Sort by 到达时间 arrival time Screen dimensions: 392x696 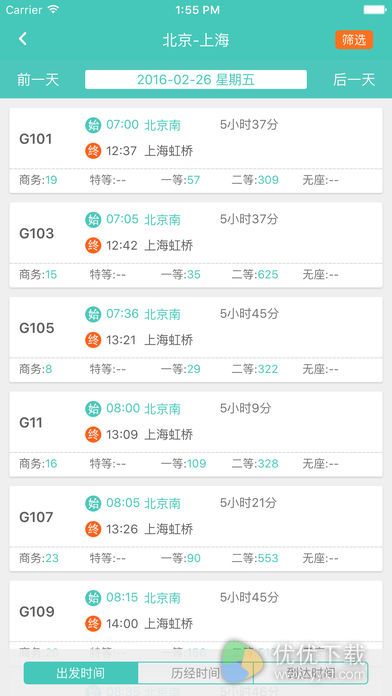(x=310, y=673)
